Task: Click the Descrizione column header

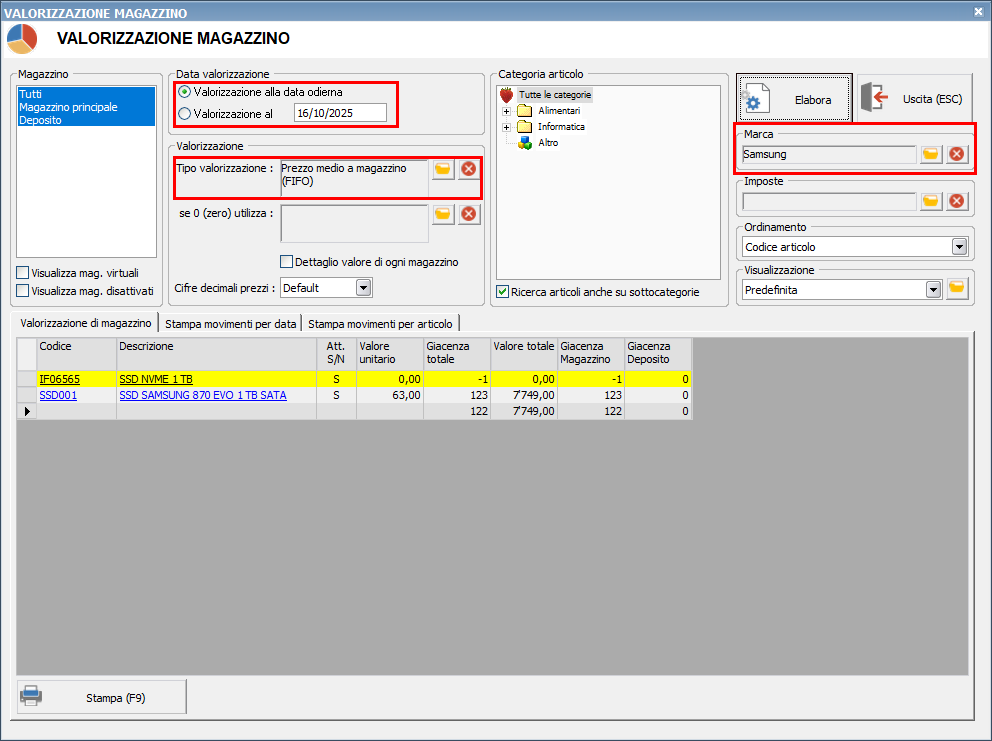Action: (216, 354)
